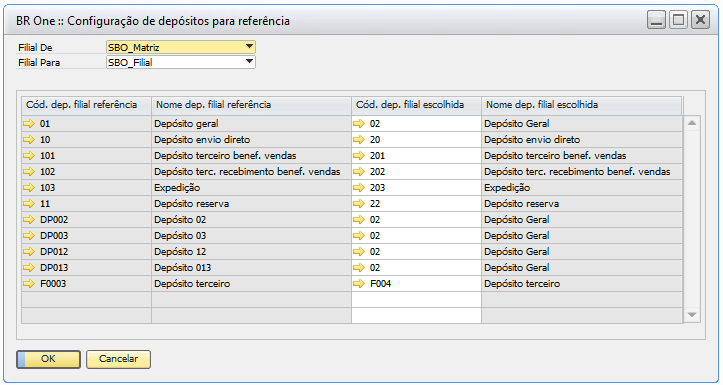
Task: Click Nome dep. filial referência column header
Action: point(251,105)
